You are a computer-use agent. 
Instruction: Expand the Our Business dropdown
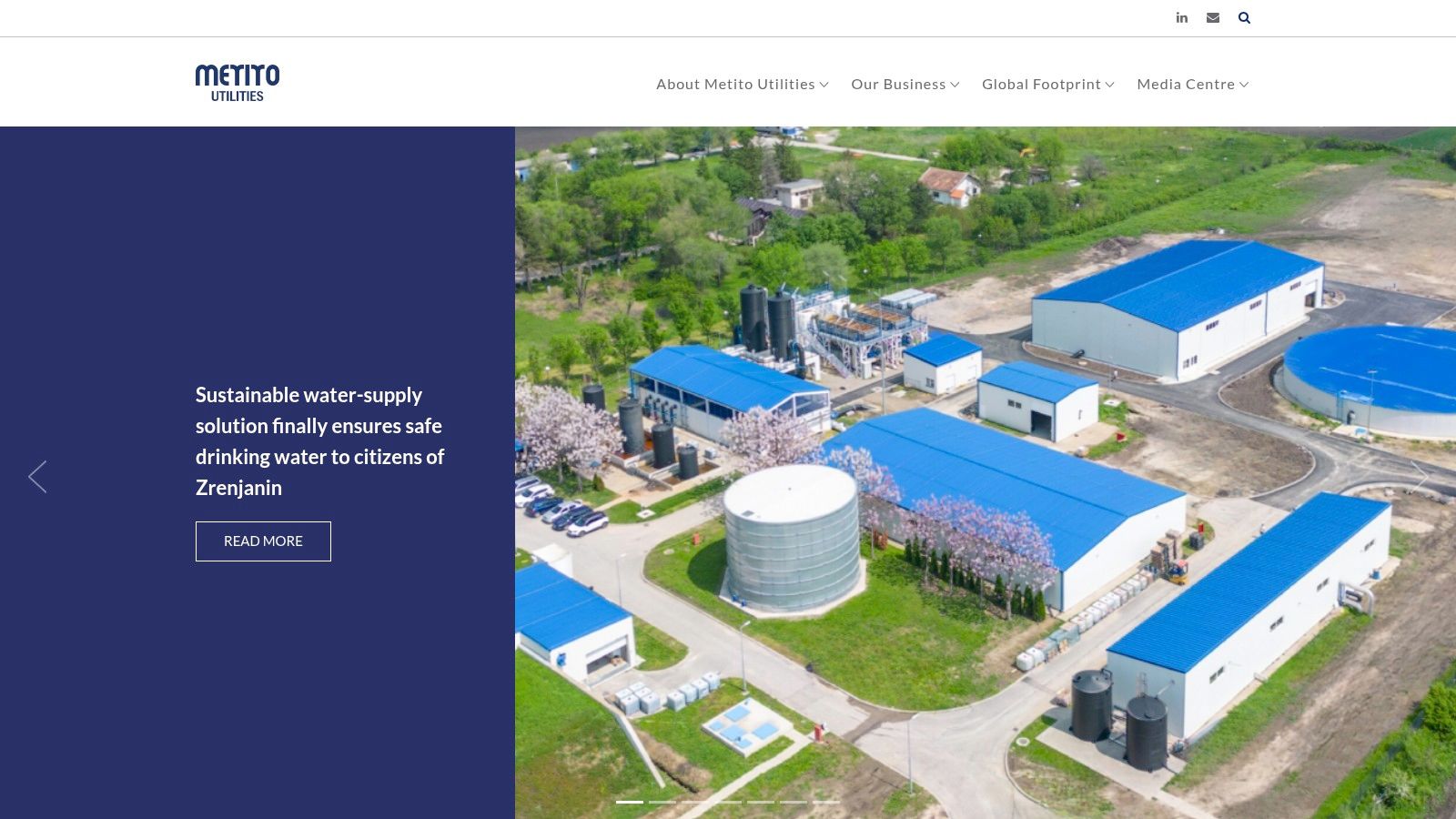click(905, 85)
